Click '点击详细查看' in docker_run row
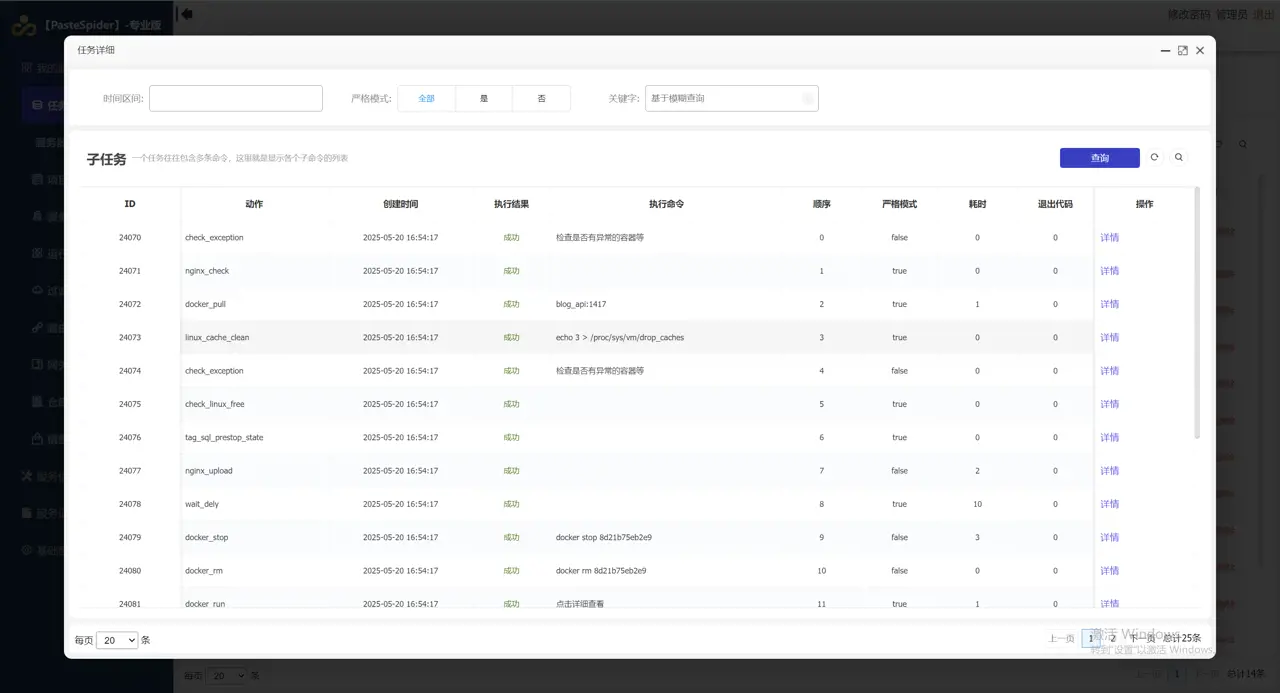The width and height of the screenshot is (1280, 693). coord(580,604)
